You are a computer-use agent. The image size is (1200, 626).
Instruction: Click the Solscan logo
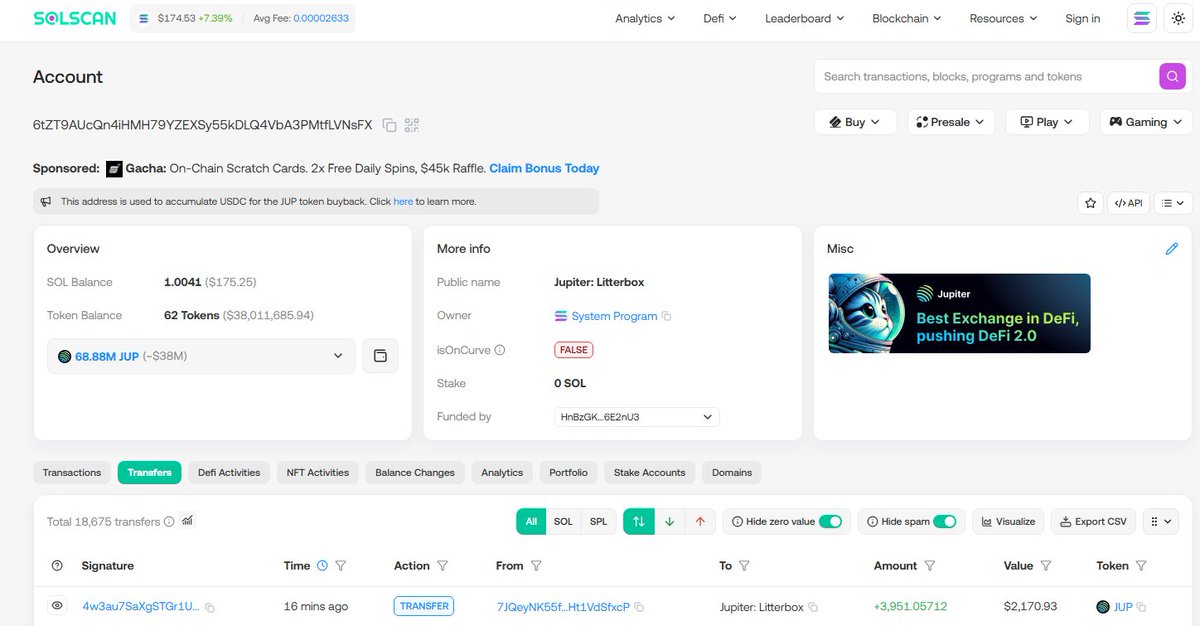tap(76, 18)
